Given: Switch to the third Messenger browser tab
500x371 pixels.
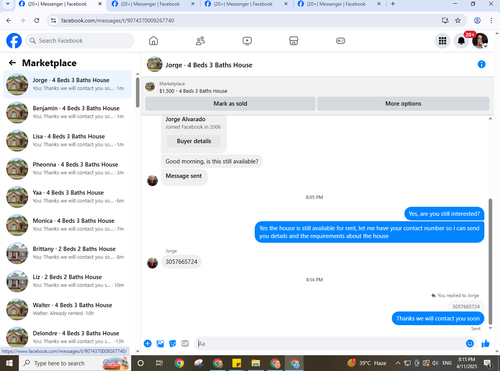Looking at the screenshot, I should [x=243, y=4].
